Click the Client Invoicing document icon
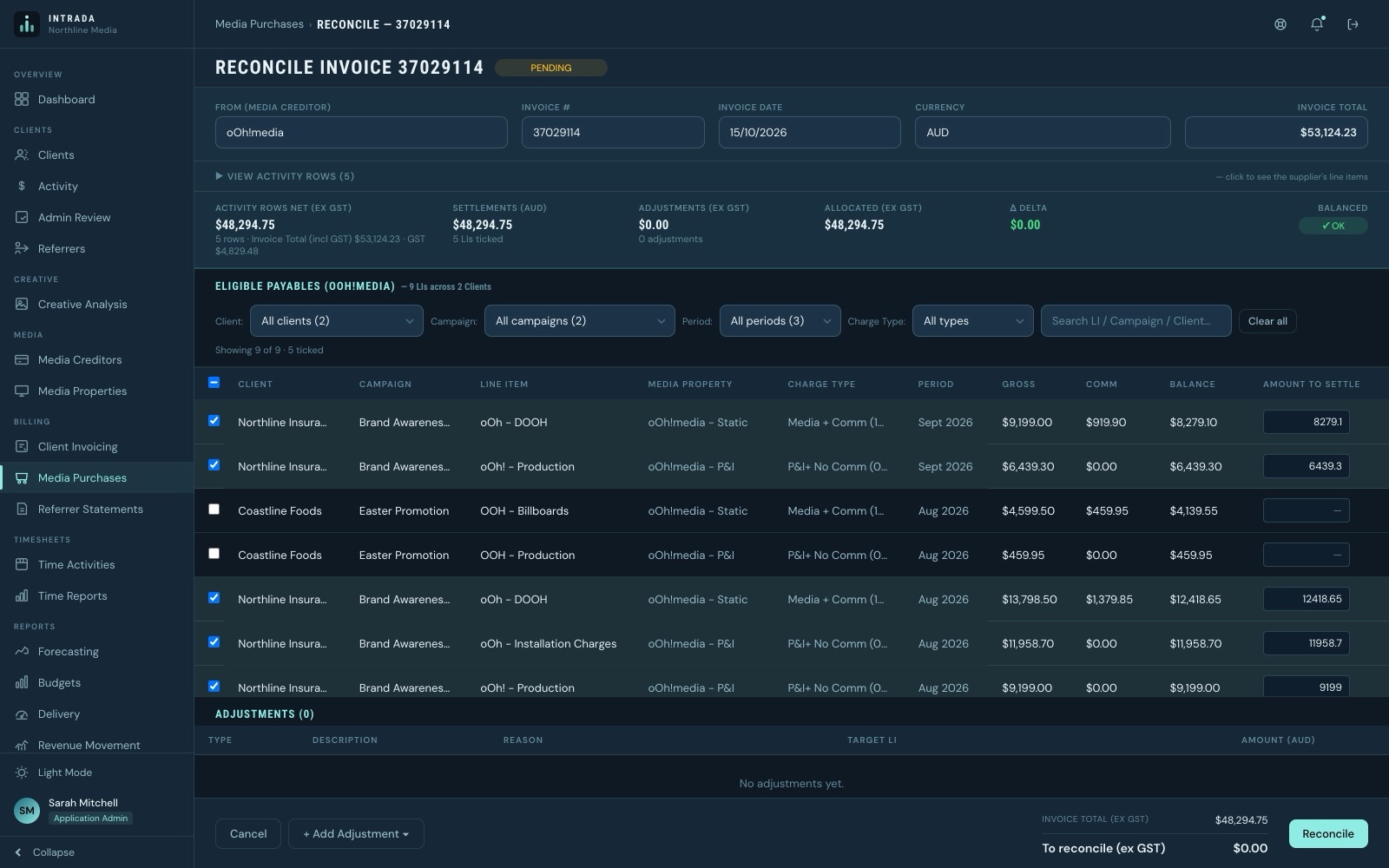The height and width of the screenshot is (868, 1389). (22, 446)
